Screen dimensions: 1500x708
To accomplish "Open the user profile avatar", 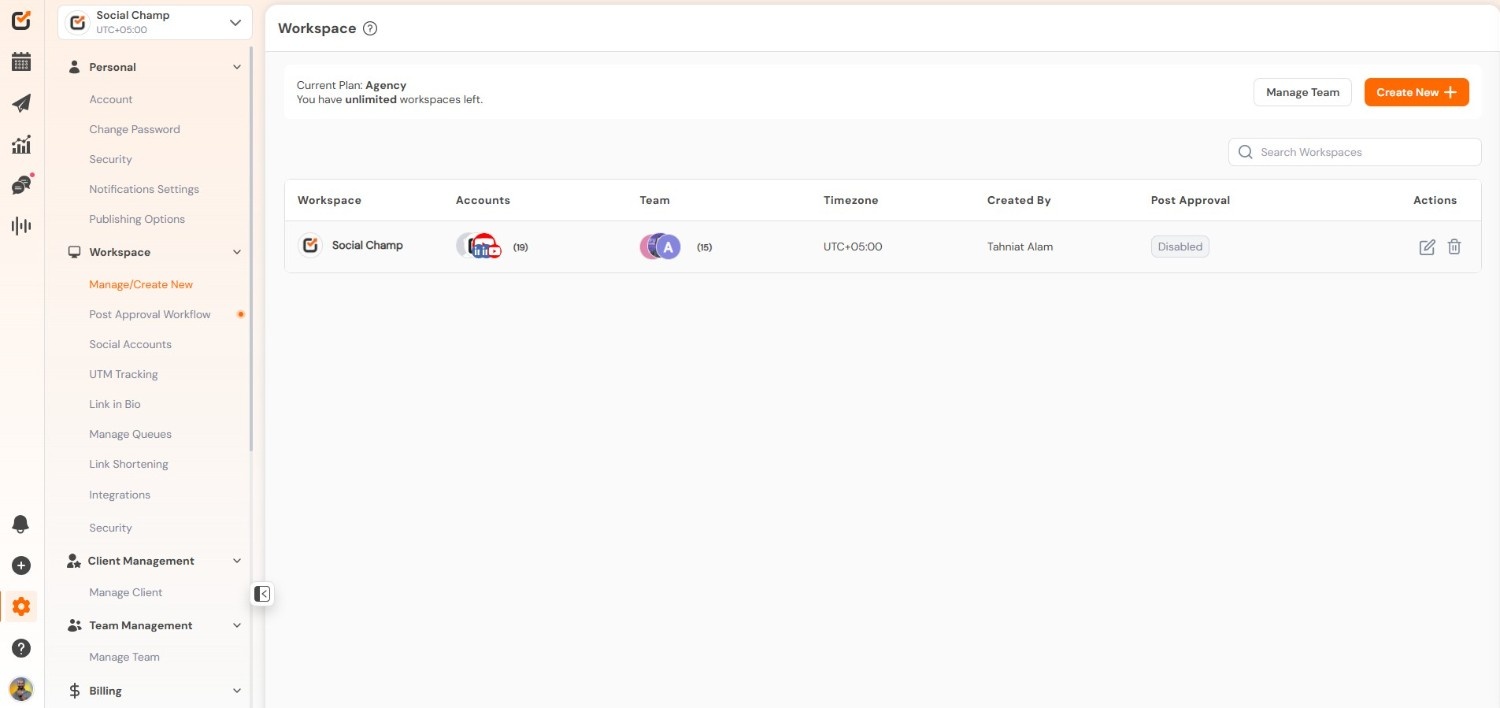I will pyautogui.click(x=21, y=689).
